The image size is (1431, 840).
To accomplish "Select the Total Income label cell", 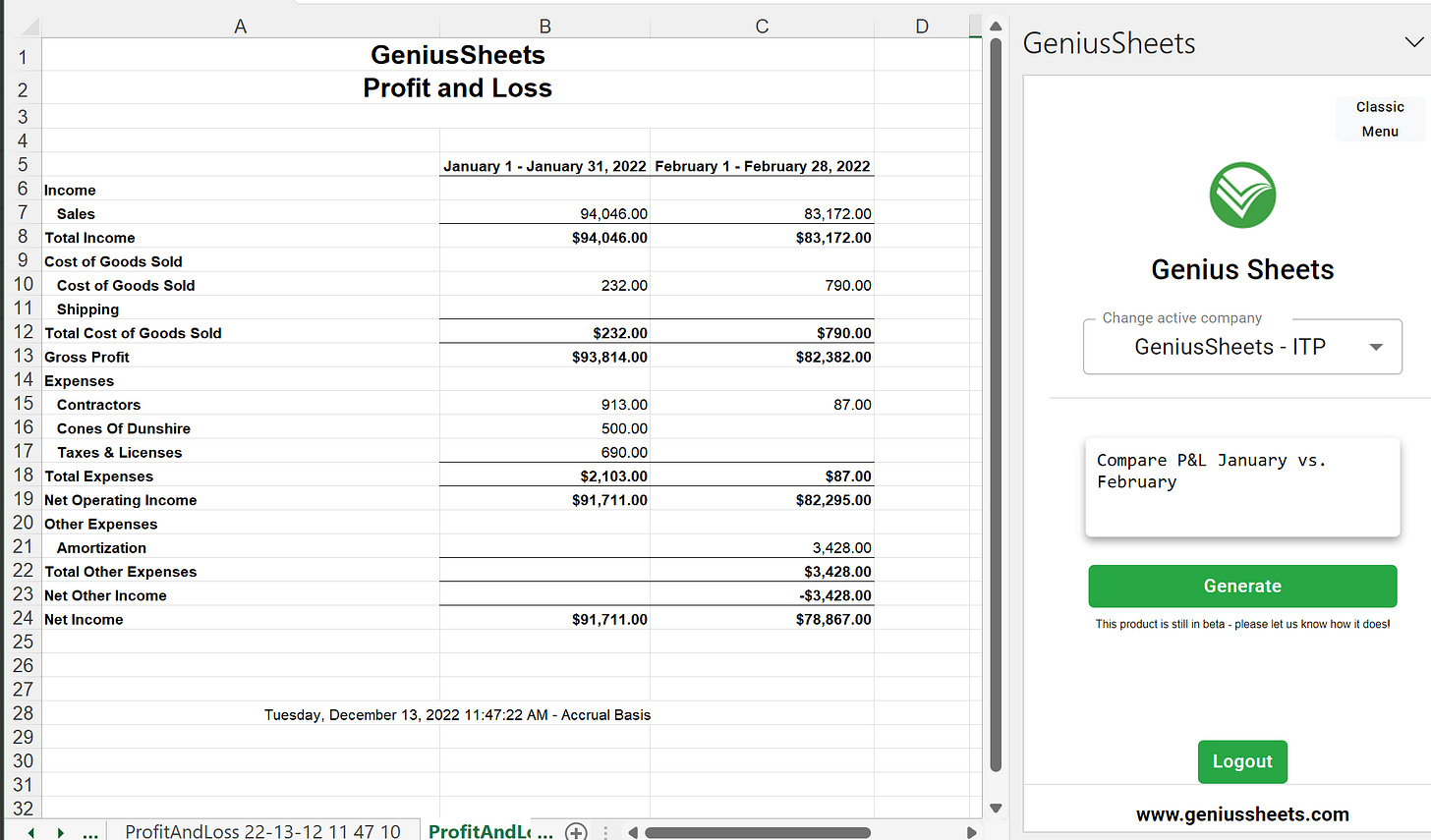I will (x=240, y=237).
